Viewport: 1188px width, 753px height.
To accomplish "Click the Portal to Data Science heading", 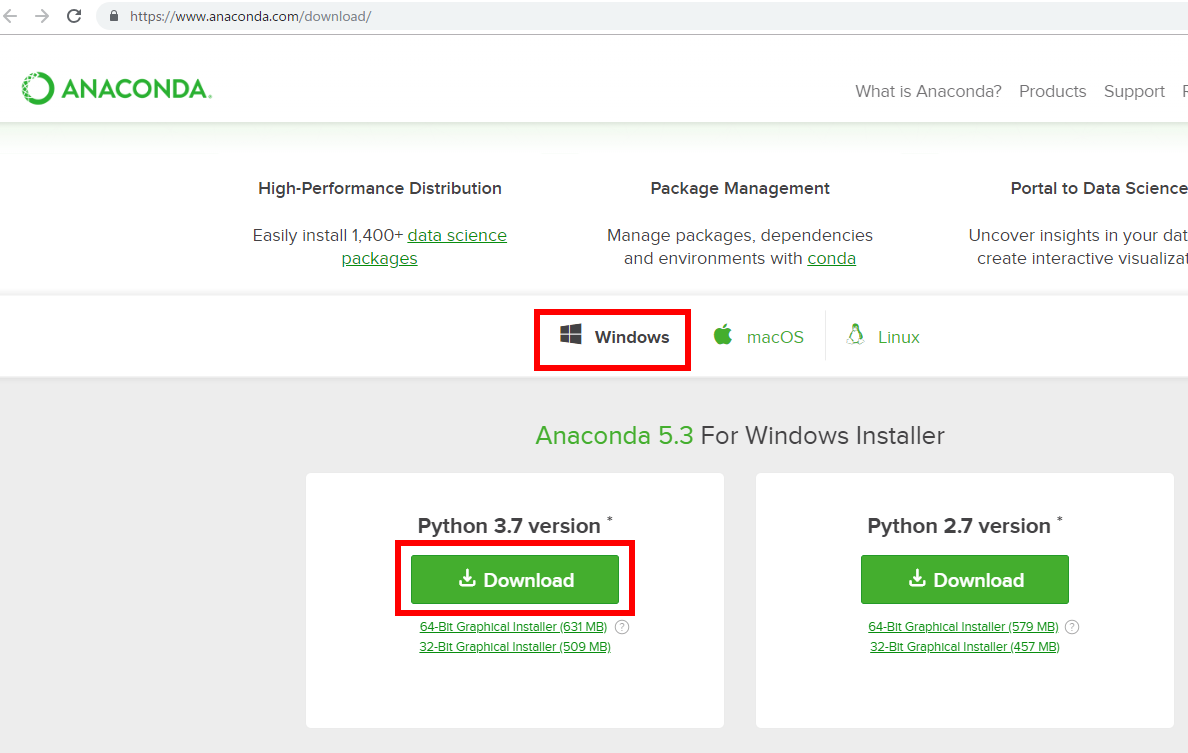I will point(1099,188).
